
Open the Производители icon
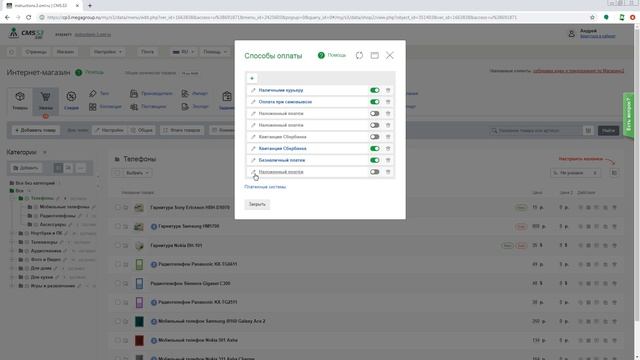click(x=134, y=93)
